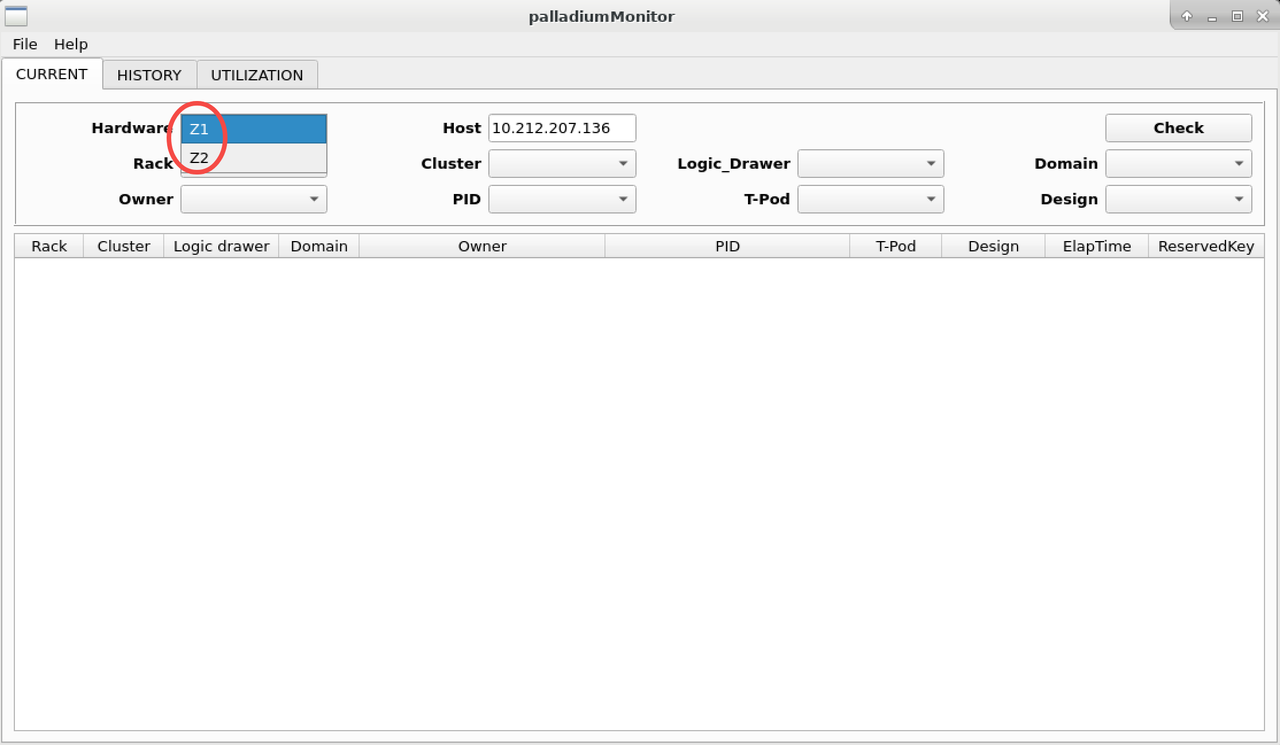The image size is (1280, 745).
Task: Switch to the CURRENT tab
Action: tap(52, 74)
